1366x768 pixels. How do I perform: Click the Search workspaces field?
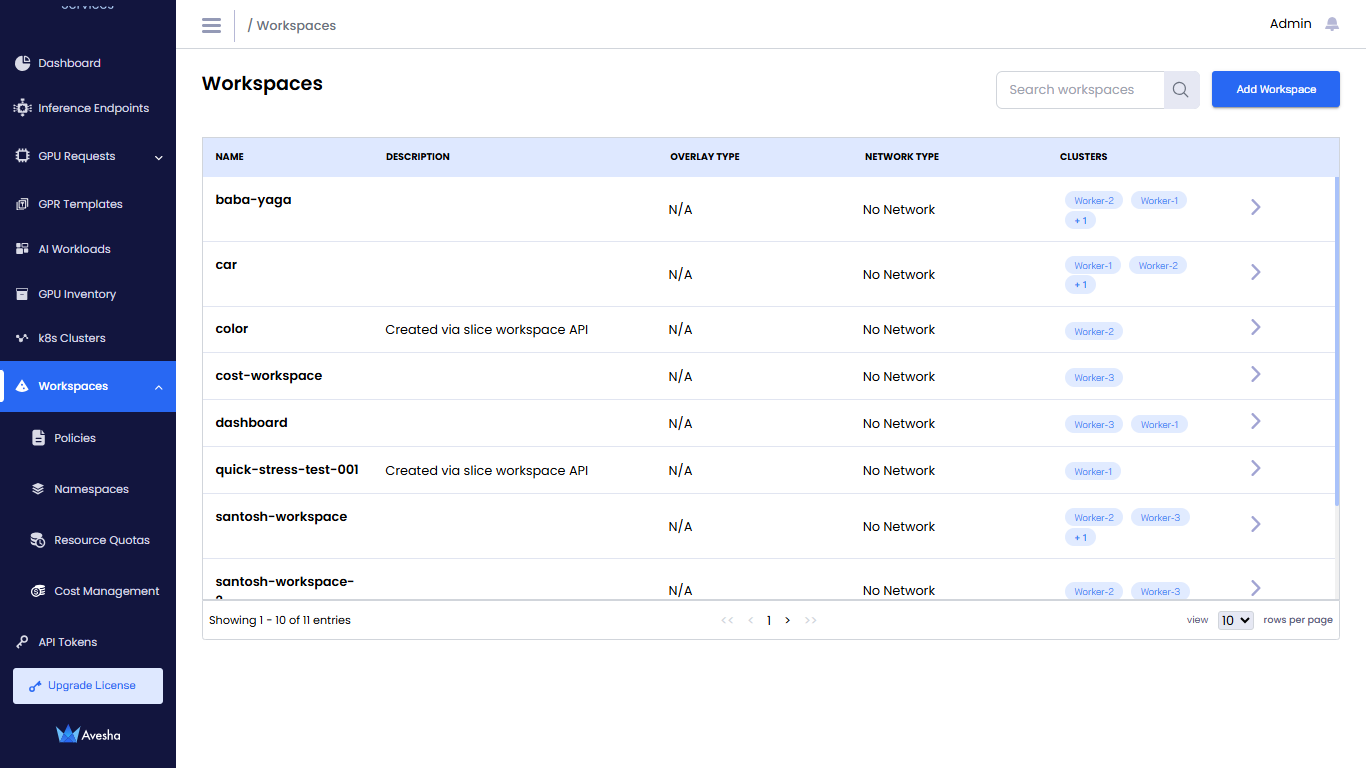point(1080,90)
